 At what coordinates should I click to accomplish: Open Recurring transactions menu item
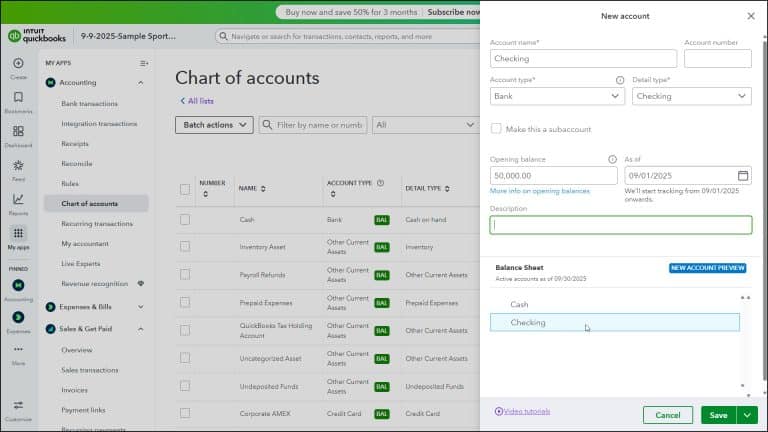tap(97, 224)
